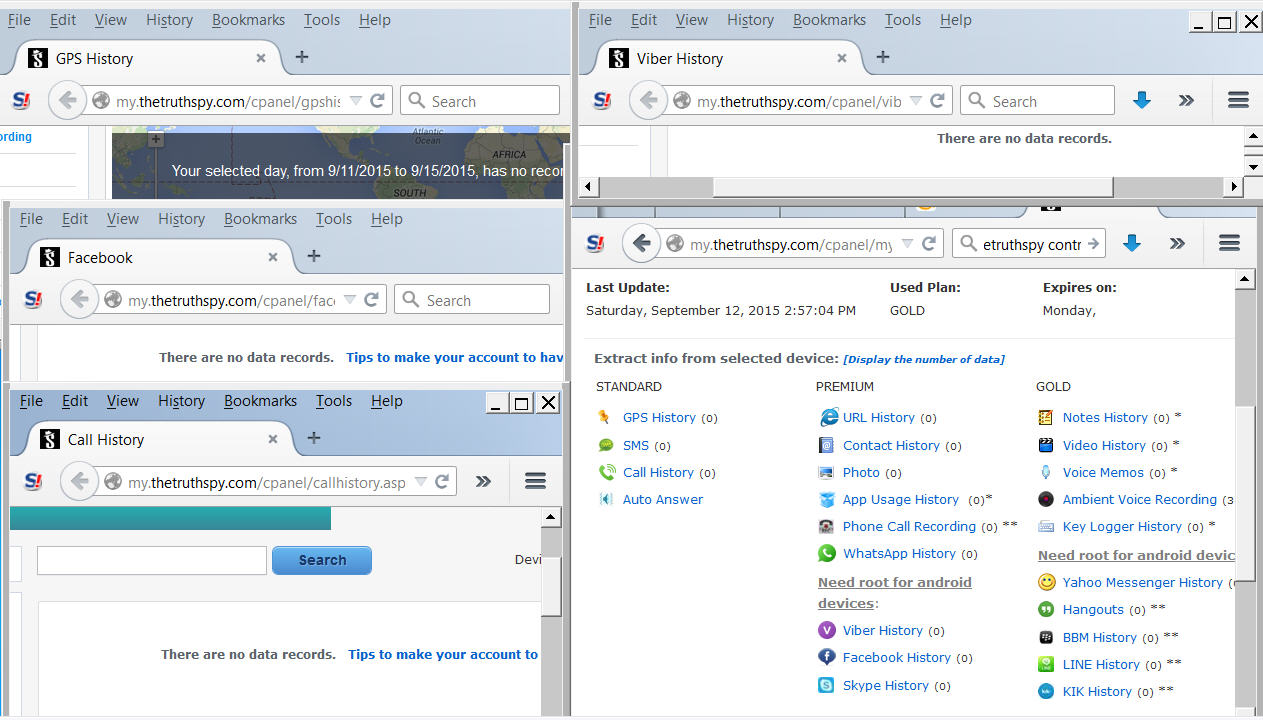This screenshot has width=1263, height=720.
Task: Show more toolbar items in Call History window
Action: pos(483,482)
